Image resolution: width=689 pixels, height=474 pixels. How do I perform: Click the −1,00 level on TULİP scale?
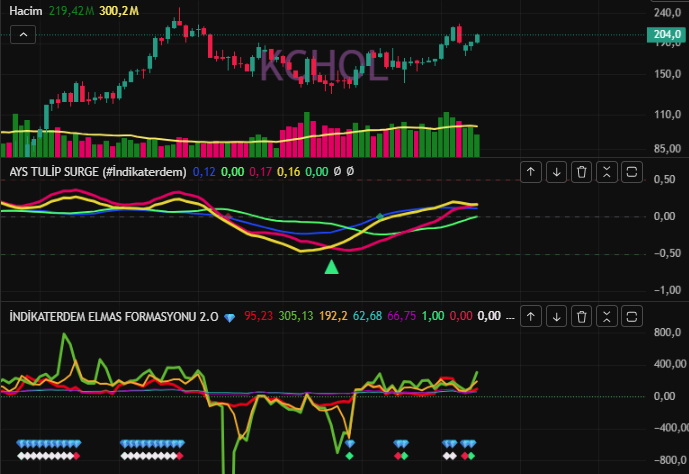pos(667,290)
